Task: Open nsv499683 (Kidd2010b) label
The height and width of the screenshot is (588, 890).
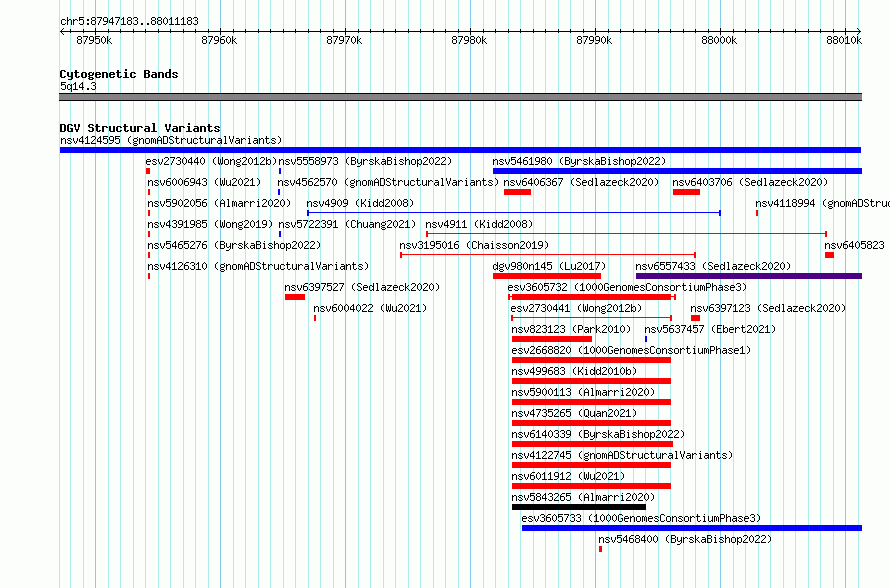Action: [x=574, y=371]
